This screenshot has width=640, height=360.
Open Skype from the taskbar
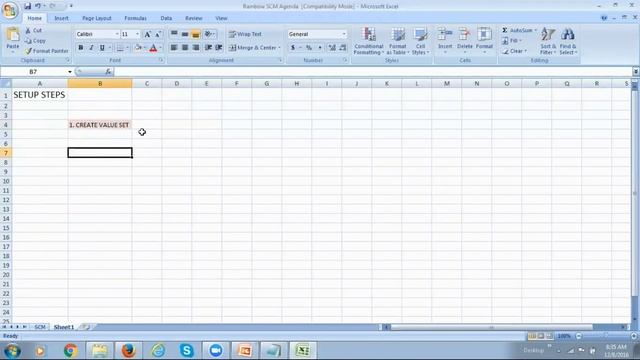187,351
